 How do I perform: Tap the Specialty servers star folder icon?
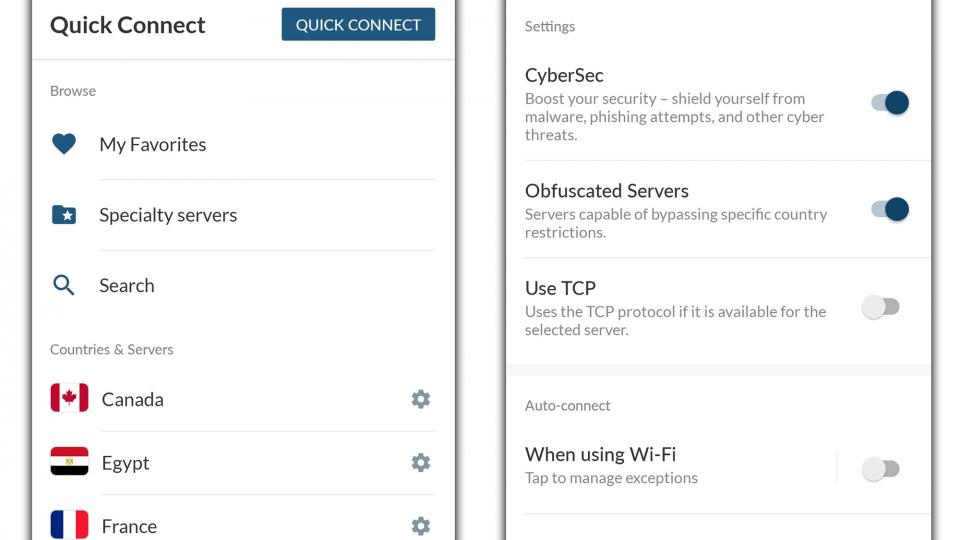(x=64, y=215)
